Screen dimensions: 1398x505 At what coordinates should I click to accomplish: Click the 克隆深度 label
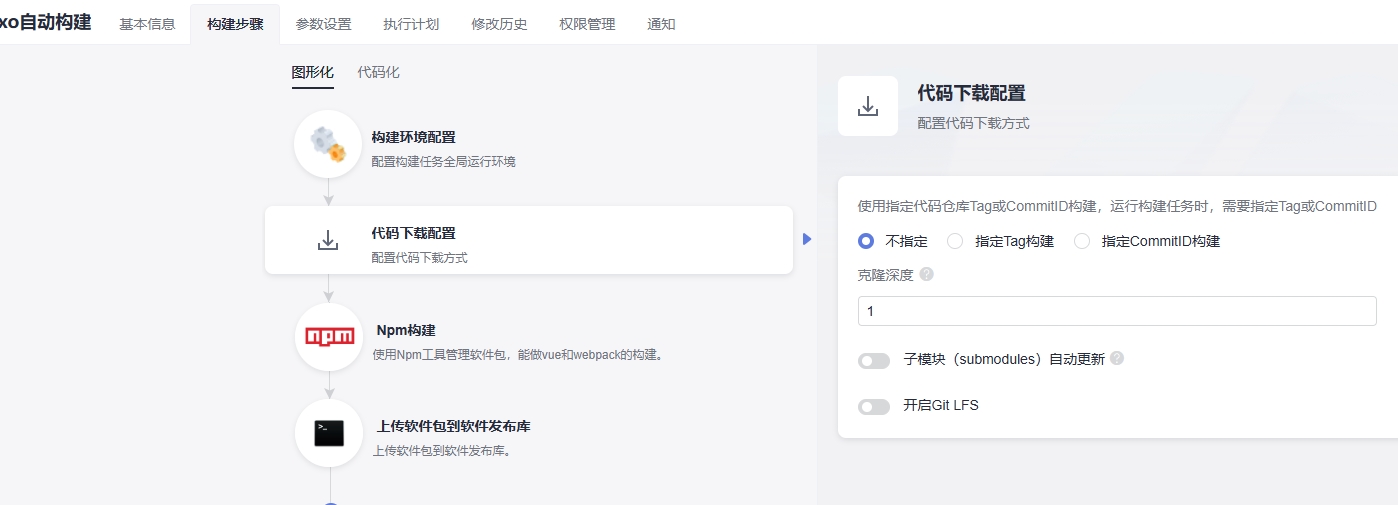click(x=885, y=275)
